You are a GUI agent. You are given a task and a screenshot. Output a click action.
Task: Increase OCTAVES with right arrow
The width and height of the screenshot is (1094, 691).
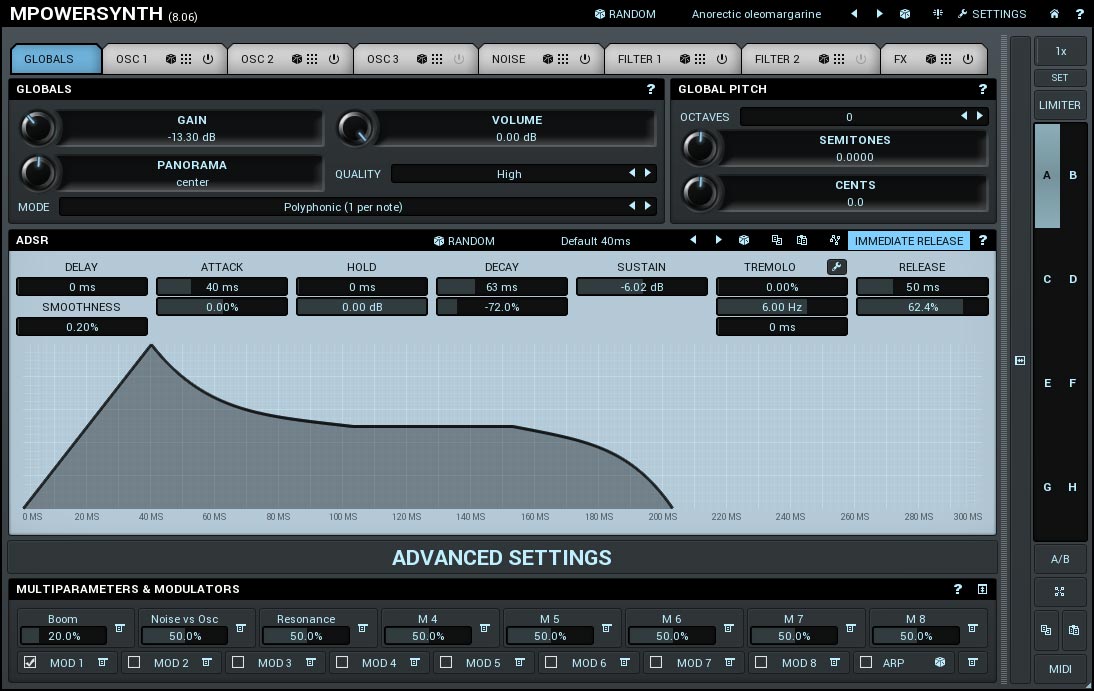pos(980,116)
